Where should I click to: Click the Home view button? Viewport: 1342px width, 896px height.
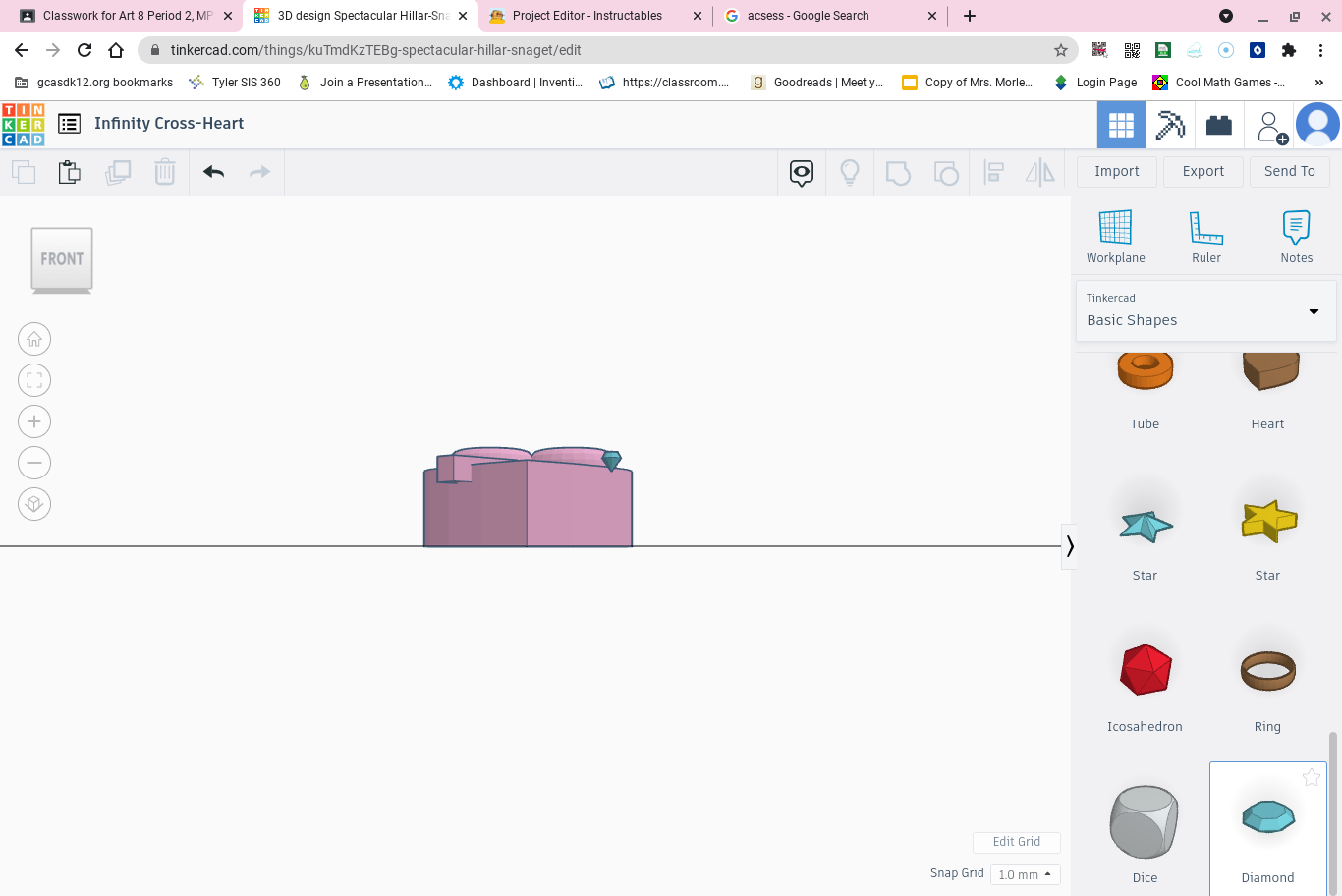(34, 339)
